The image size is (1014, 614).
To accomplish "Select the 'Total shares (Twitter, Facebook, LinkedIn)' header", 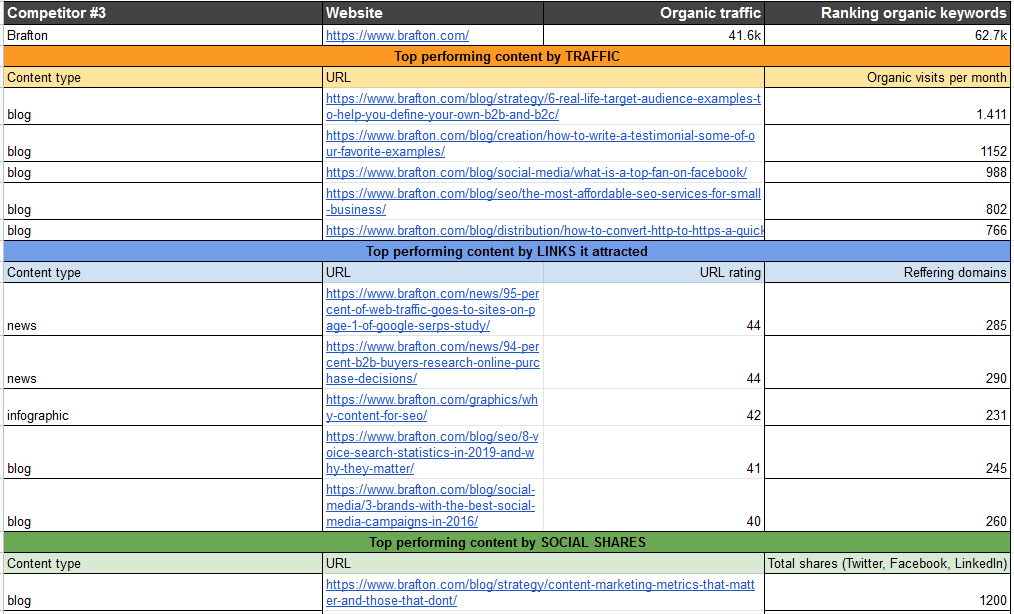I will 887,564.
